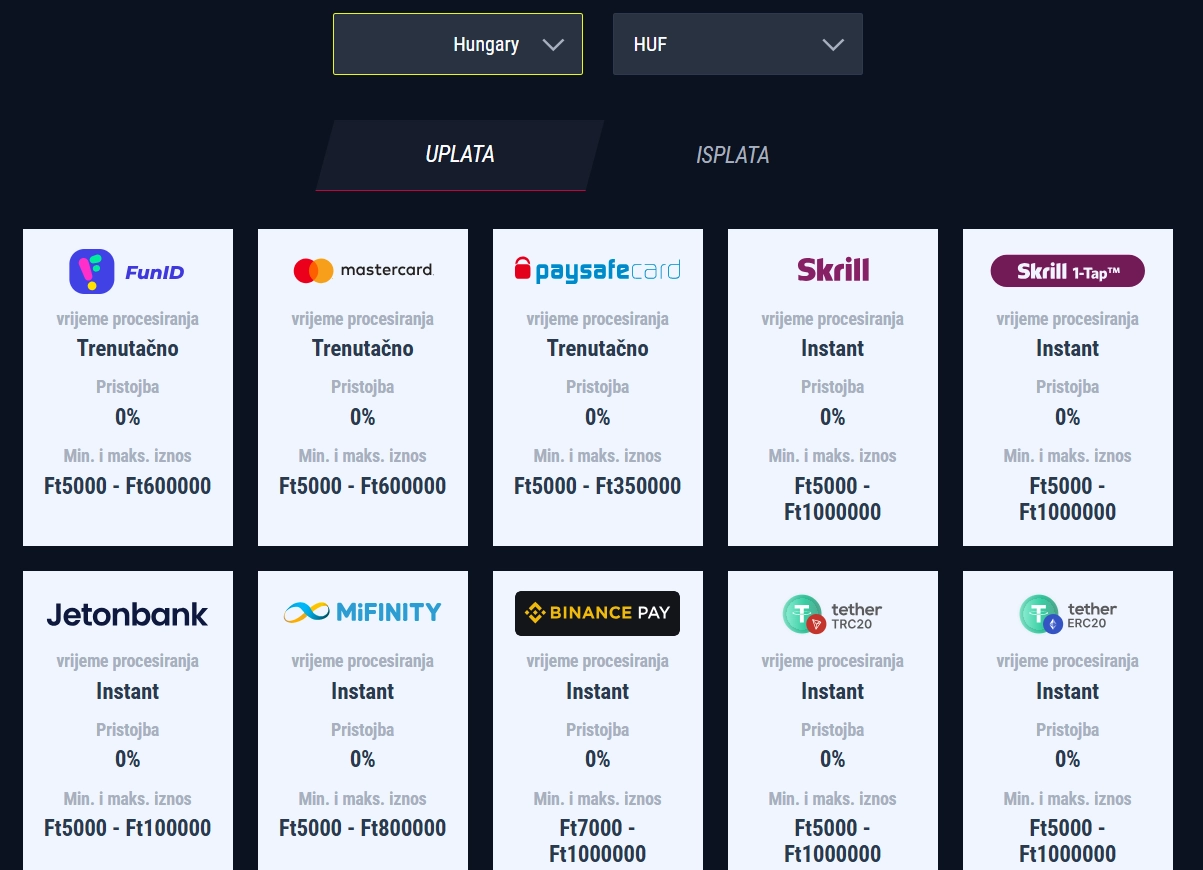Click the Jetonbank Ft5000 - Ft100000 limit
This screenshot has width=1203, height=870.
[128, 829]
